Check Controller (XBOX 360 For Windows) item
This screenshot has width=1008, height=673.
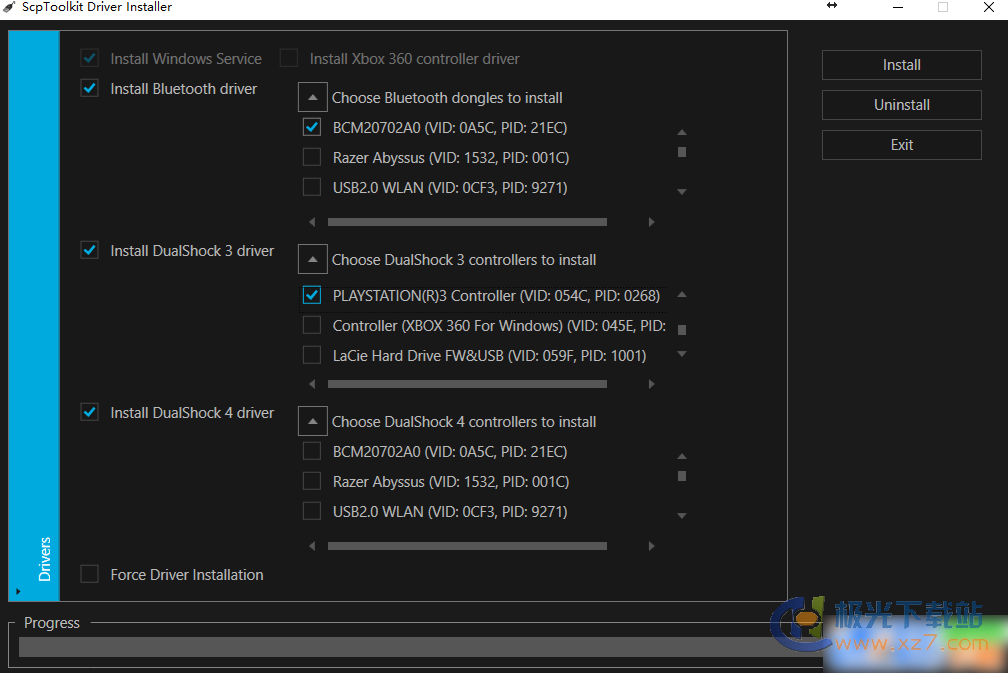tap(312, 326)
